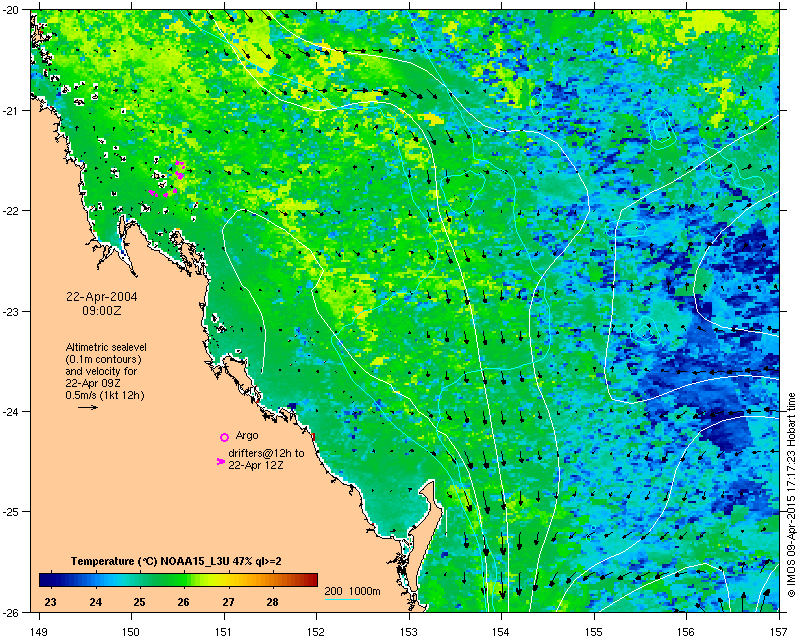The height and width of the screenshot is (640, 800).
Task: Click the longitude axis label "152"
Action: 316,632
